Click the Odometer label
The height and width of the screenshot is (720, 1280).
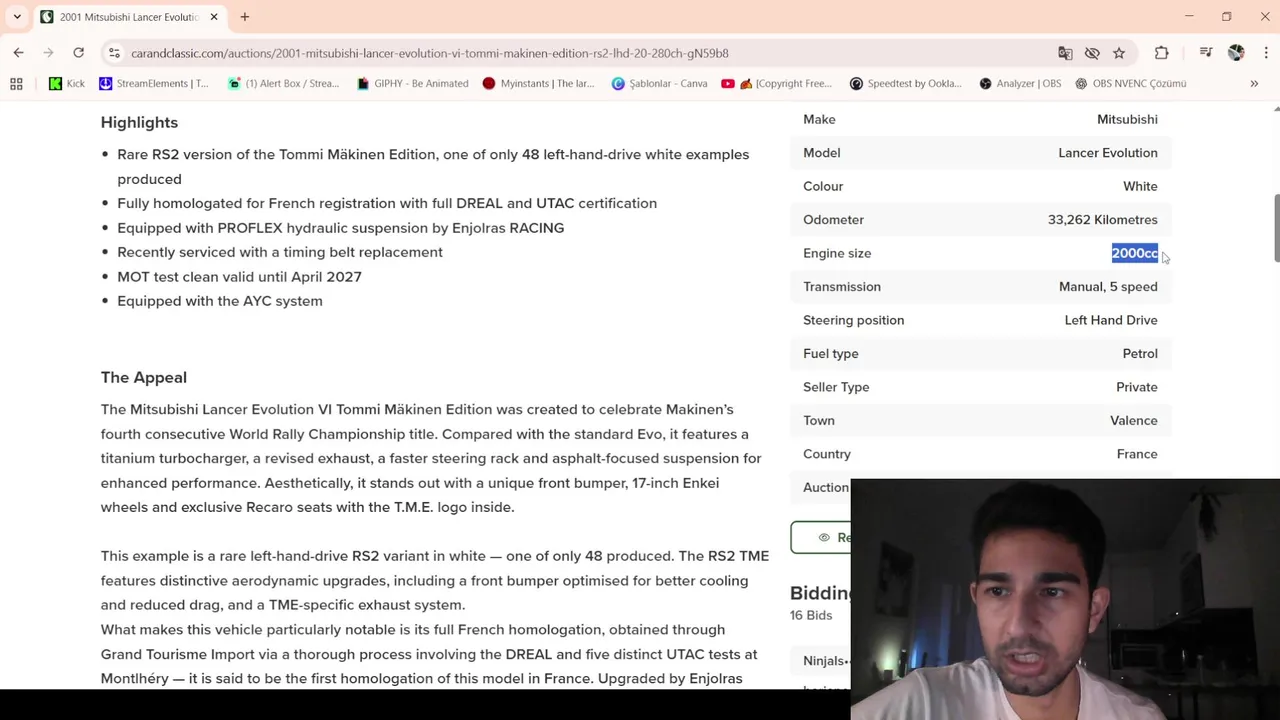coord(833,220)
